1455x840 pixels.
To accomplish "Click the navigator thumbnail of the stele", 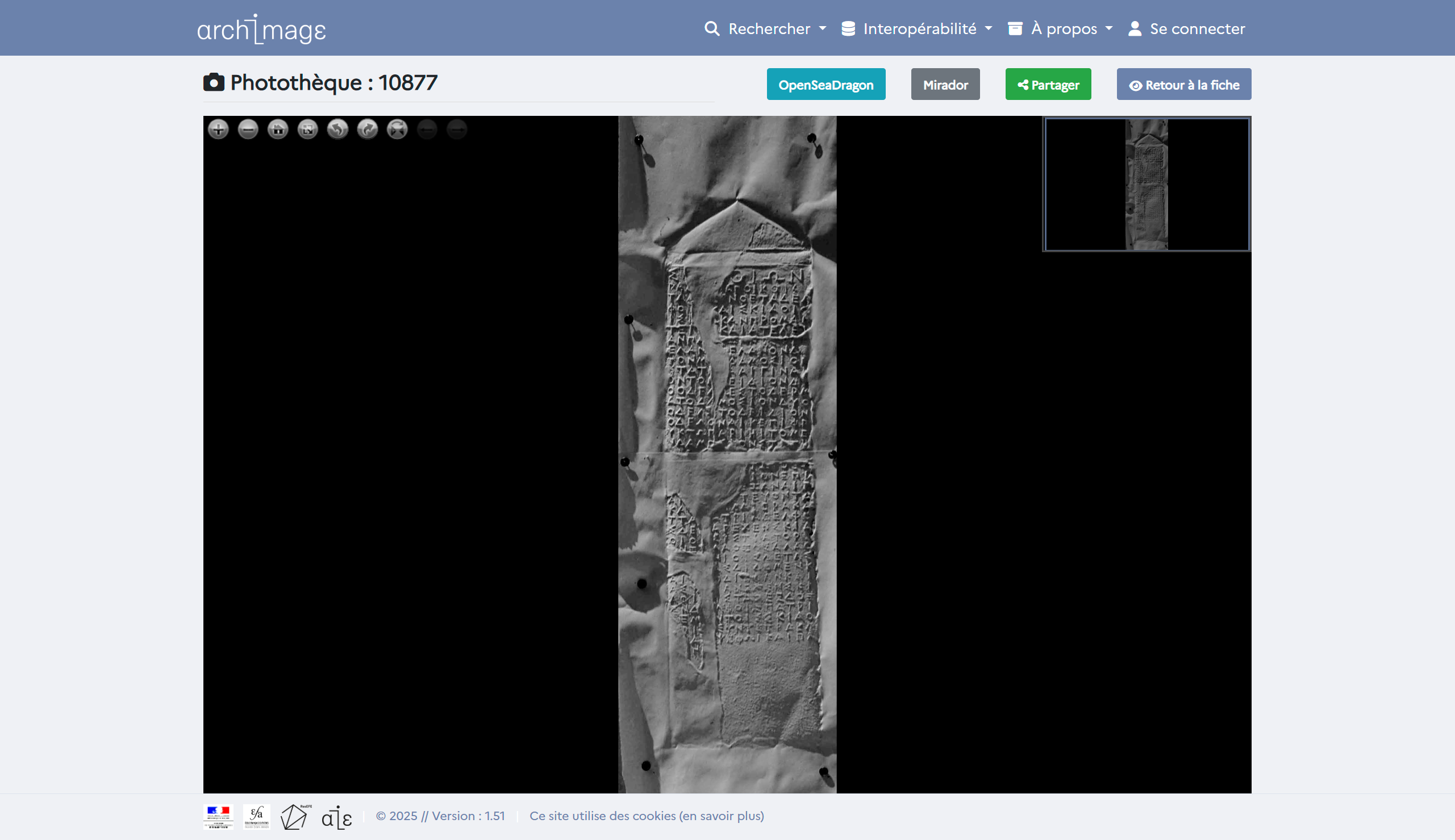I will coord(1147,185).
